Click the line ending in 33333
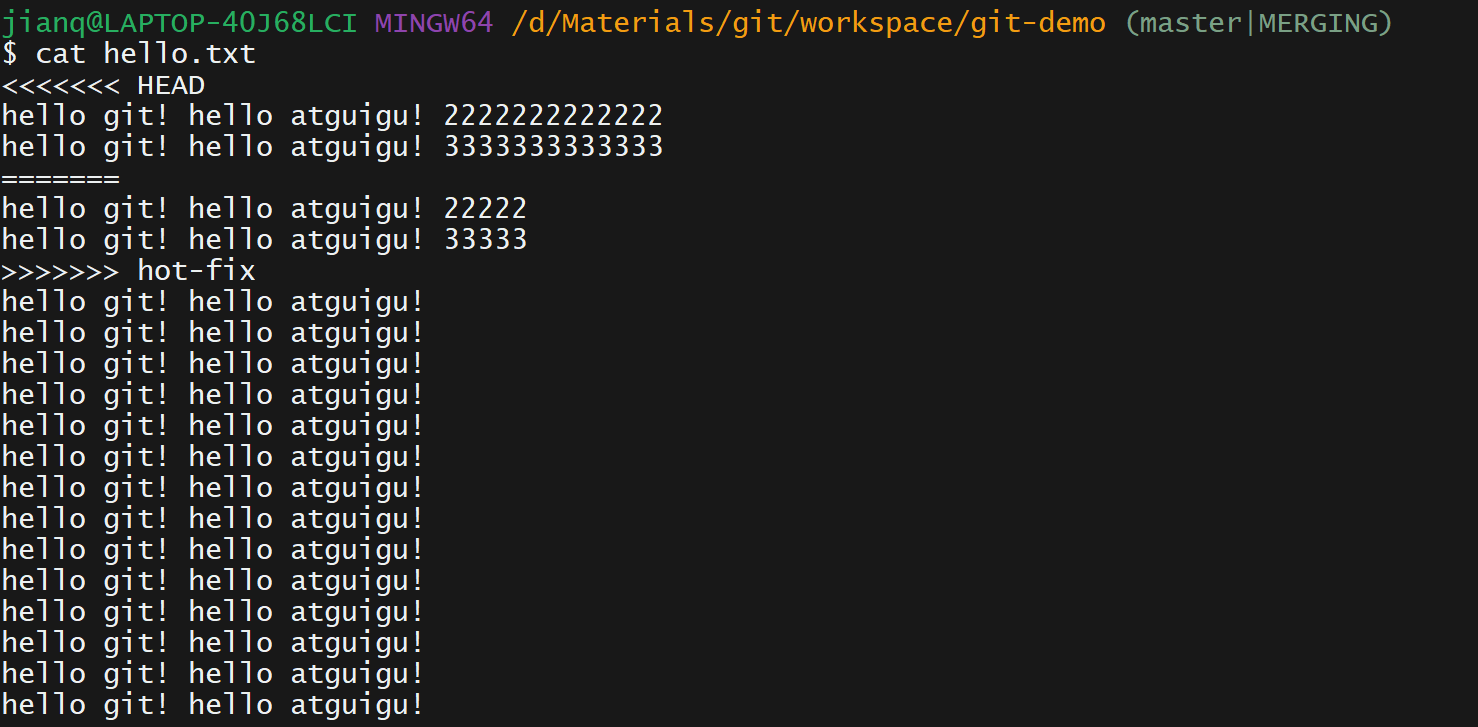Screen dimensions: 1478x727 click(264, 240)
